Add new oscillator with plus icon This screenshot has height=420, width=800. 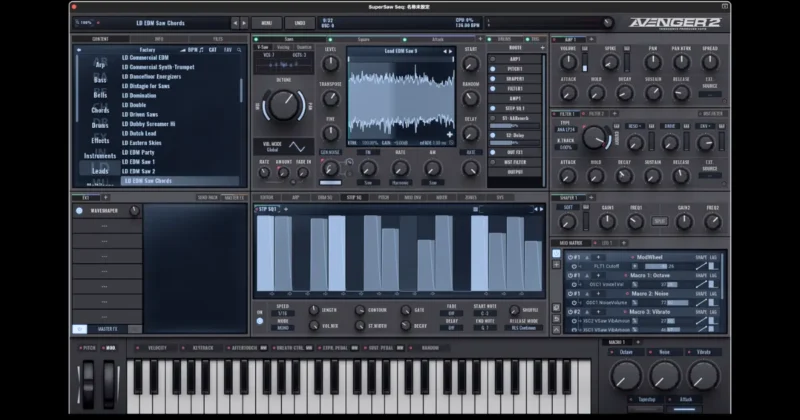coord(480,39)
